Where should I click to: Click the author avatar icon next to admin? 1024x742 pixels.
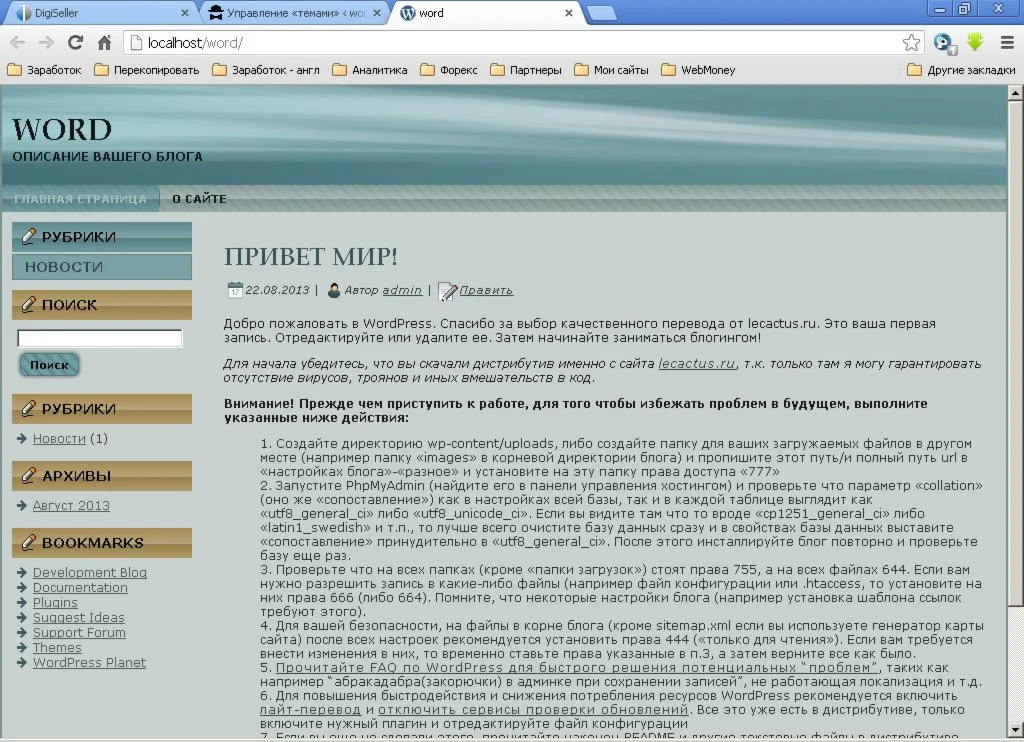click(x=334, y=290)
